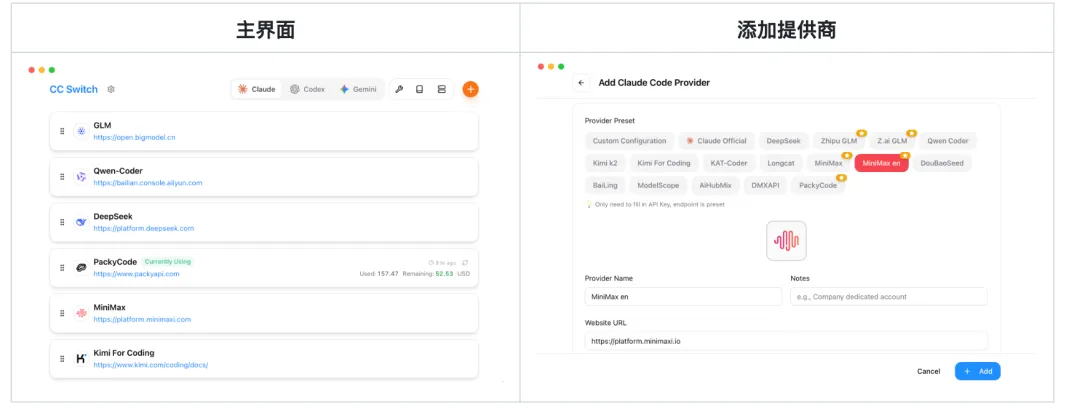Select the BaiLing preset
Screen dimensions: 1080x420
605,186
